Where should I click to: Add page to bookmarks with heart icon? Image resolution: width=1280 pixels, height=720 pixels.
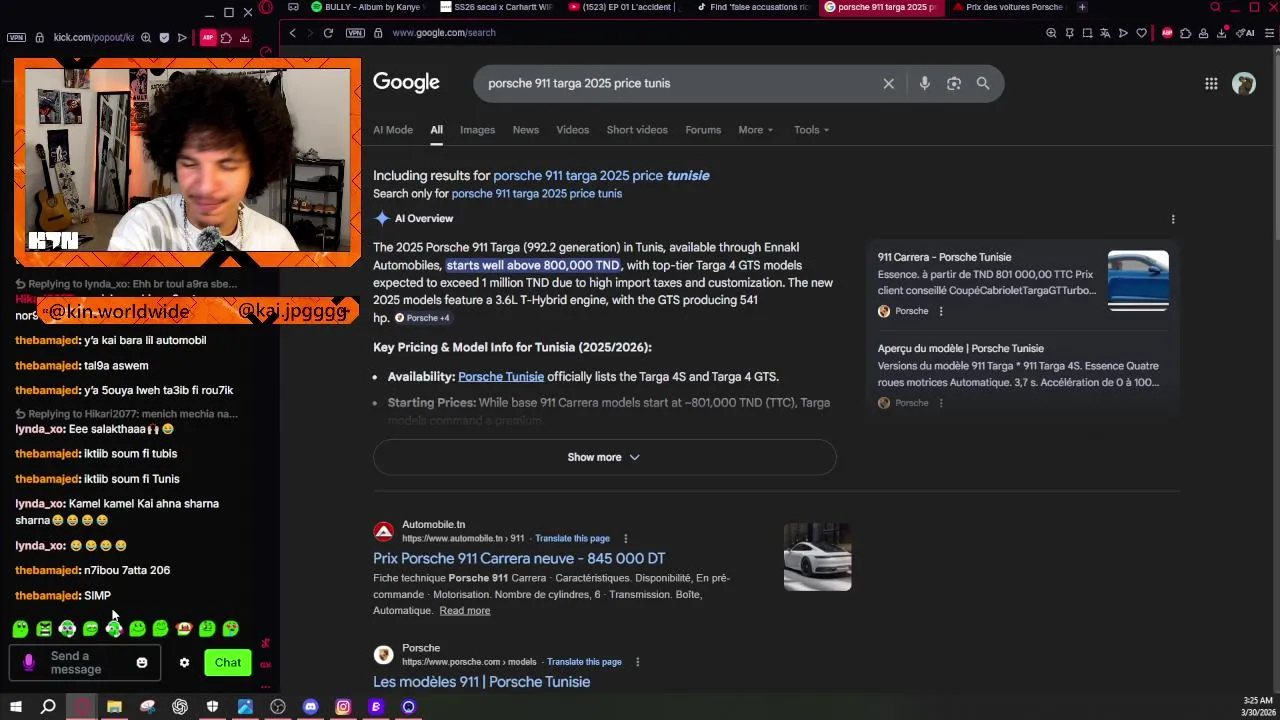[x=1141, y=33]
